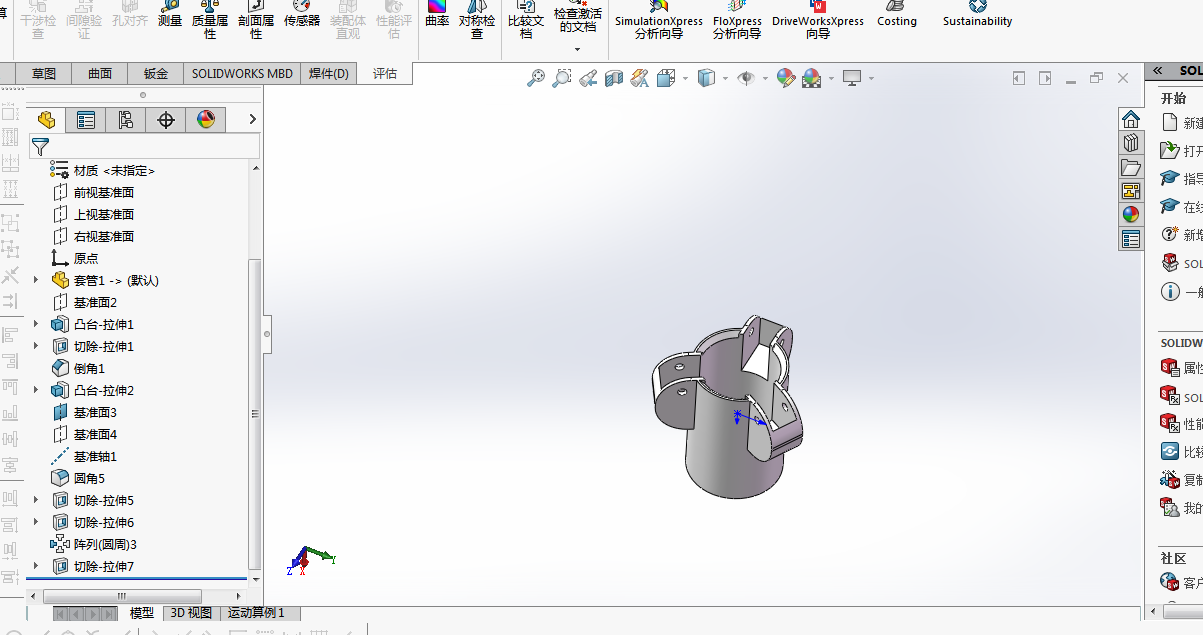Open the Display Style dropdown arrow
The width and height of the screenshot is (1203, 635).
pos(725,78)
